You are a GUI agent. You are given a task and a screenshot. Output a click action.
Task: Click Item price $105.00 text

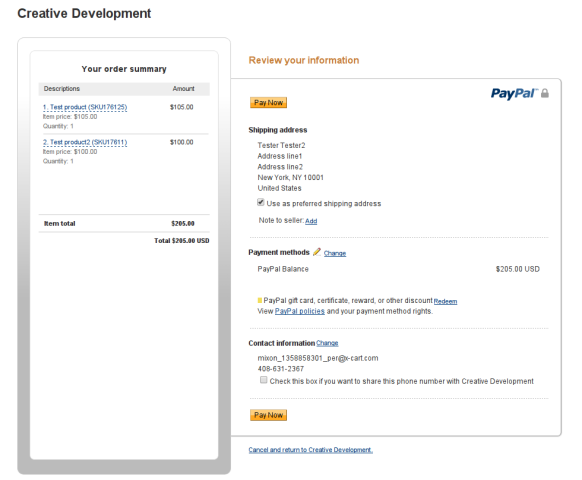[x=70, y=117]
